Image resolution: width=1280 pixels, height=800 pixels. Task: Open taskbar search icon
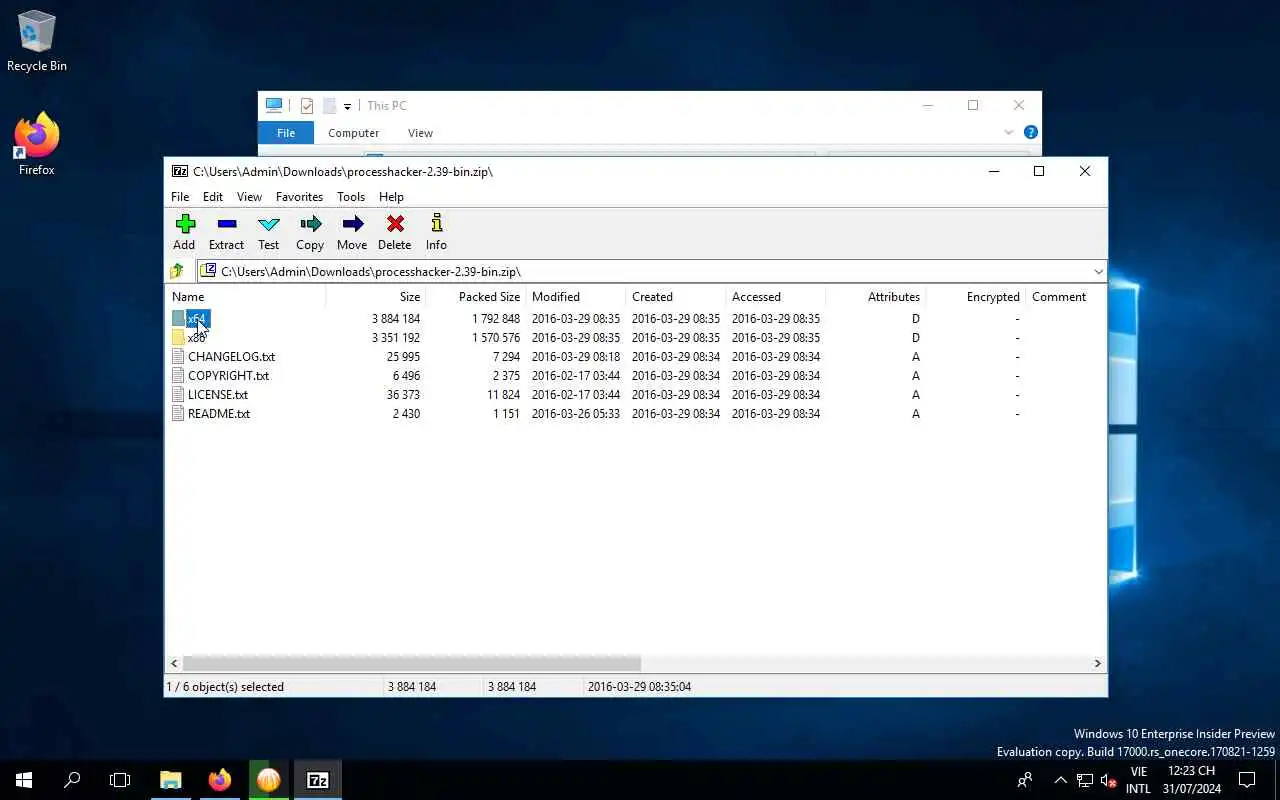click(x=72, y=780)
